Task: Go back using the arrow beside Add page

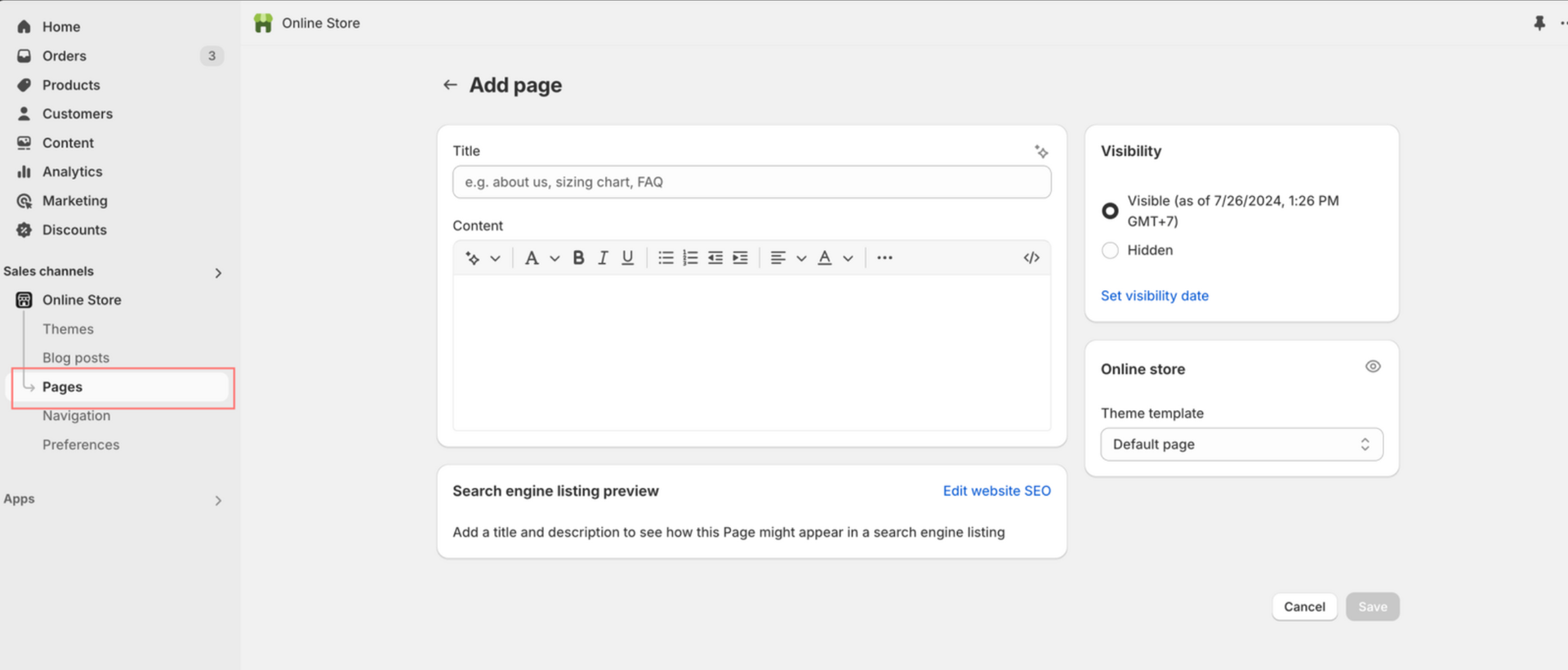Action: point(450,85)
